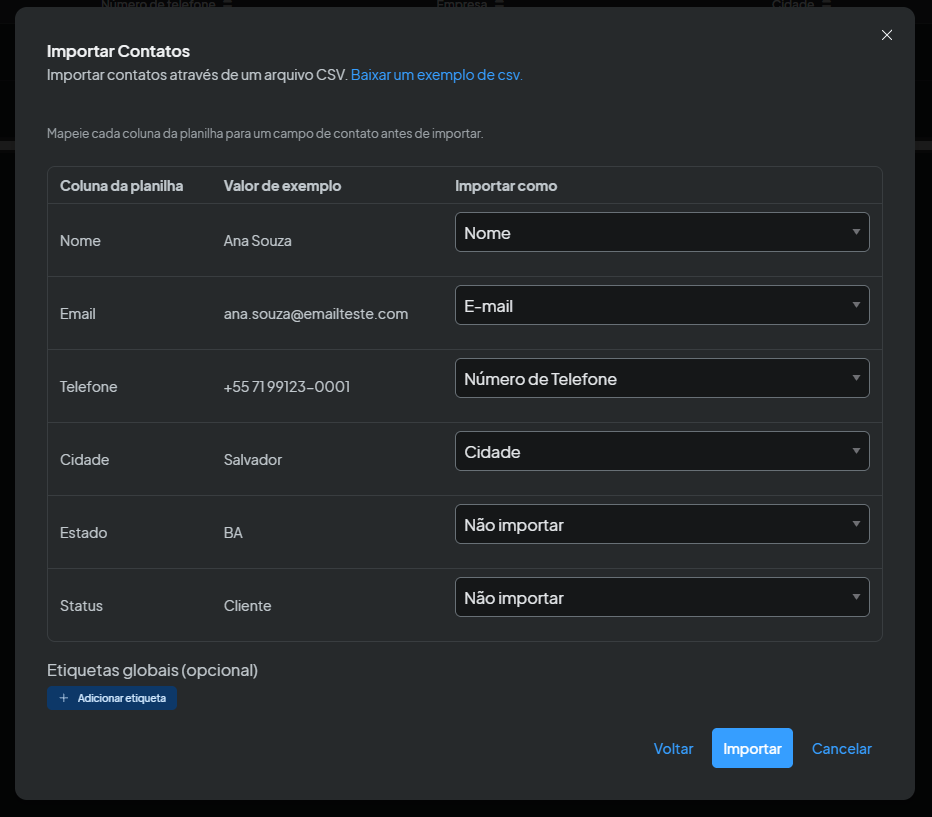Image resolution: width=932 pixels, height=817 pixels.
Task: Click the ana.souza@emailteste.com example value
Action: (x=316, y=314)
